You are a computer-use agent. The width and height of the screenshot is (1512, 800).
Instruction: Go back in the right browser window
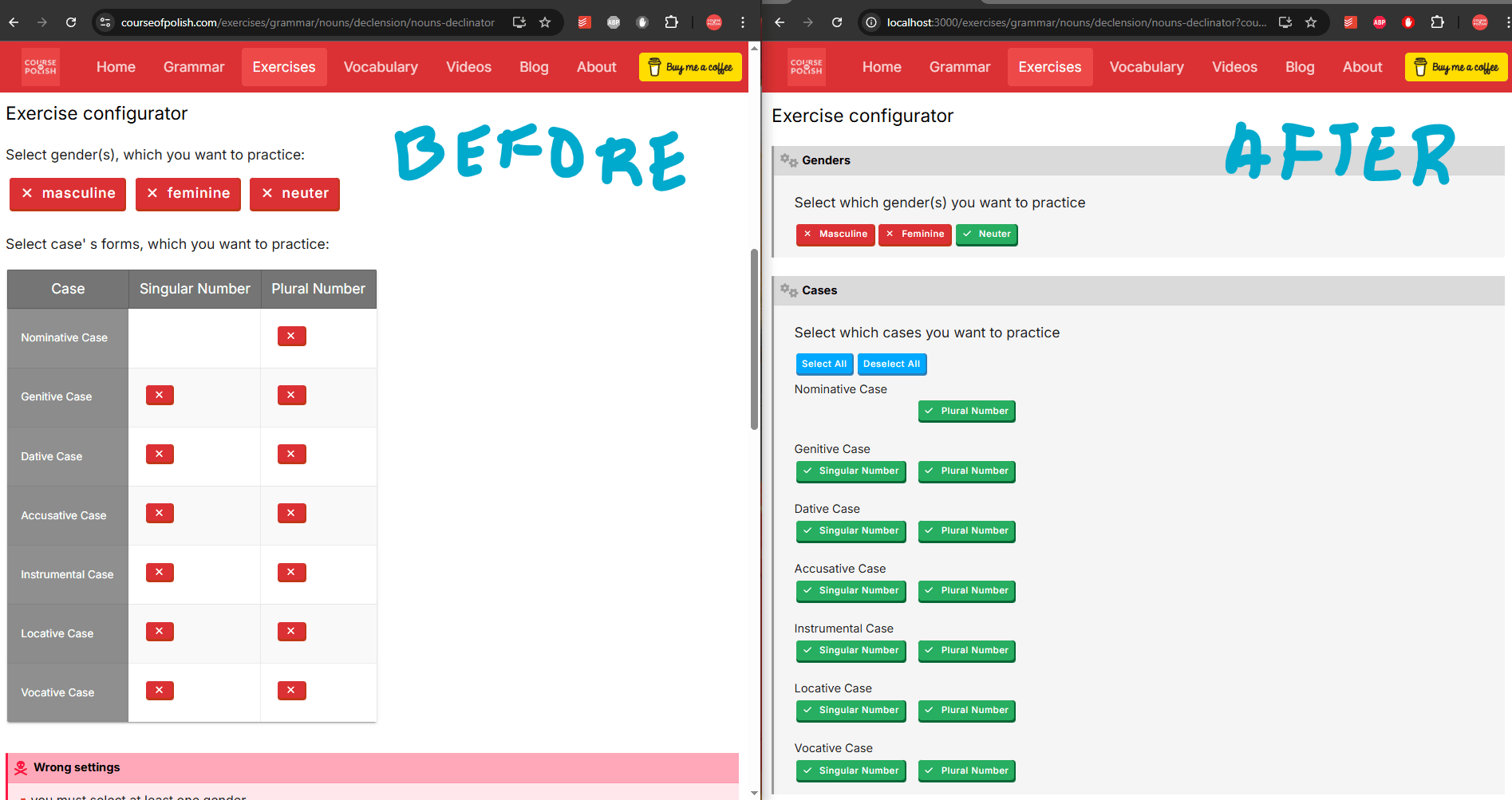(780, 22)
